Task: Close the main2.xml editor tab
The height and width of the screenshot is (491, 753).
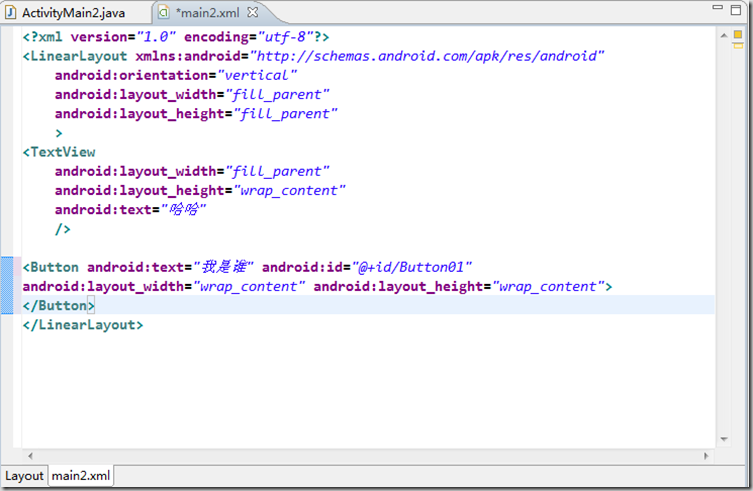Action: (253, 13)
